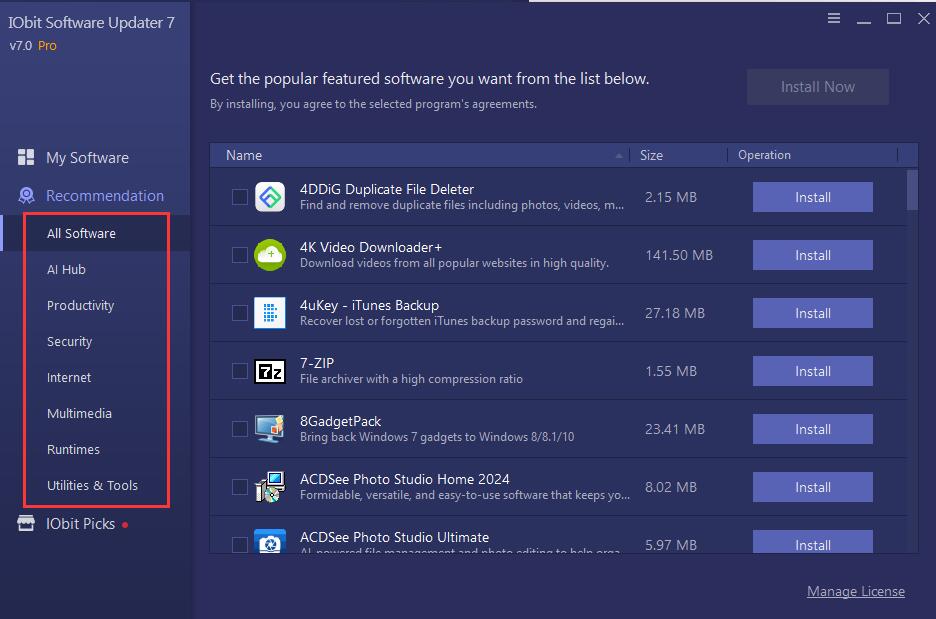Open the Manage License link

855,592
